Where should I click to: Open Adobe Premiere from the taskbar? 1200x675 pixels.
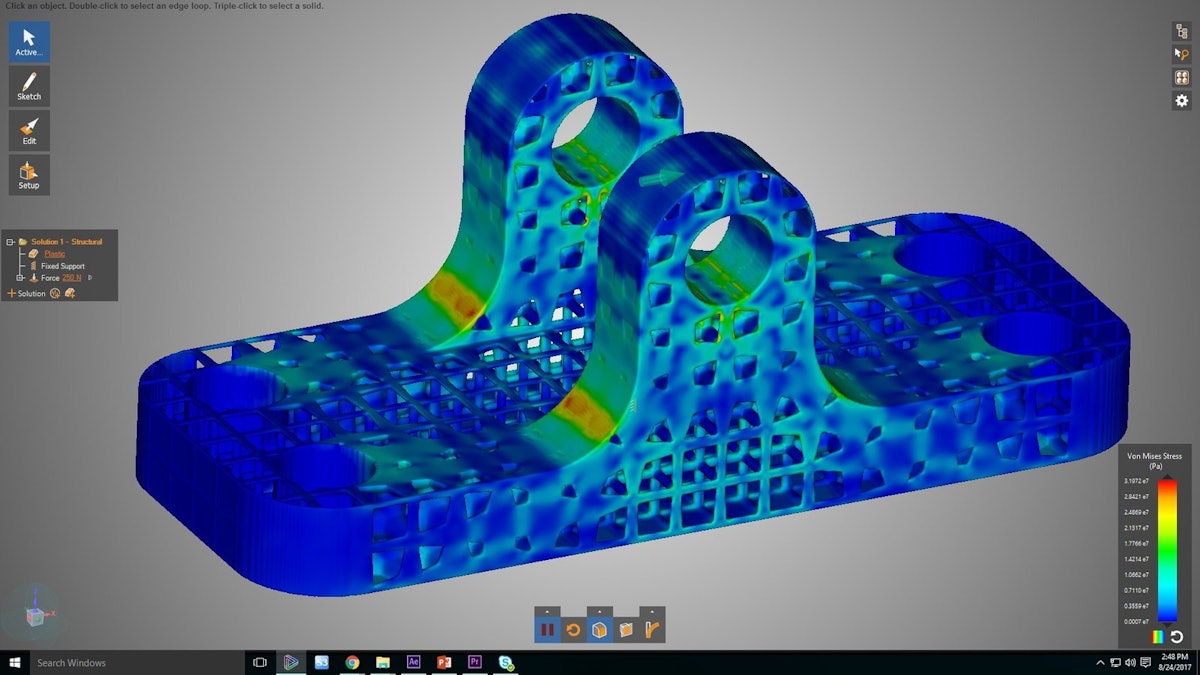[x=474, y=662]
